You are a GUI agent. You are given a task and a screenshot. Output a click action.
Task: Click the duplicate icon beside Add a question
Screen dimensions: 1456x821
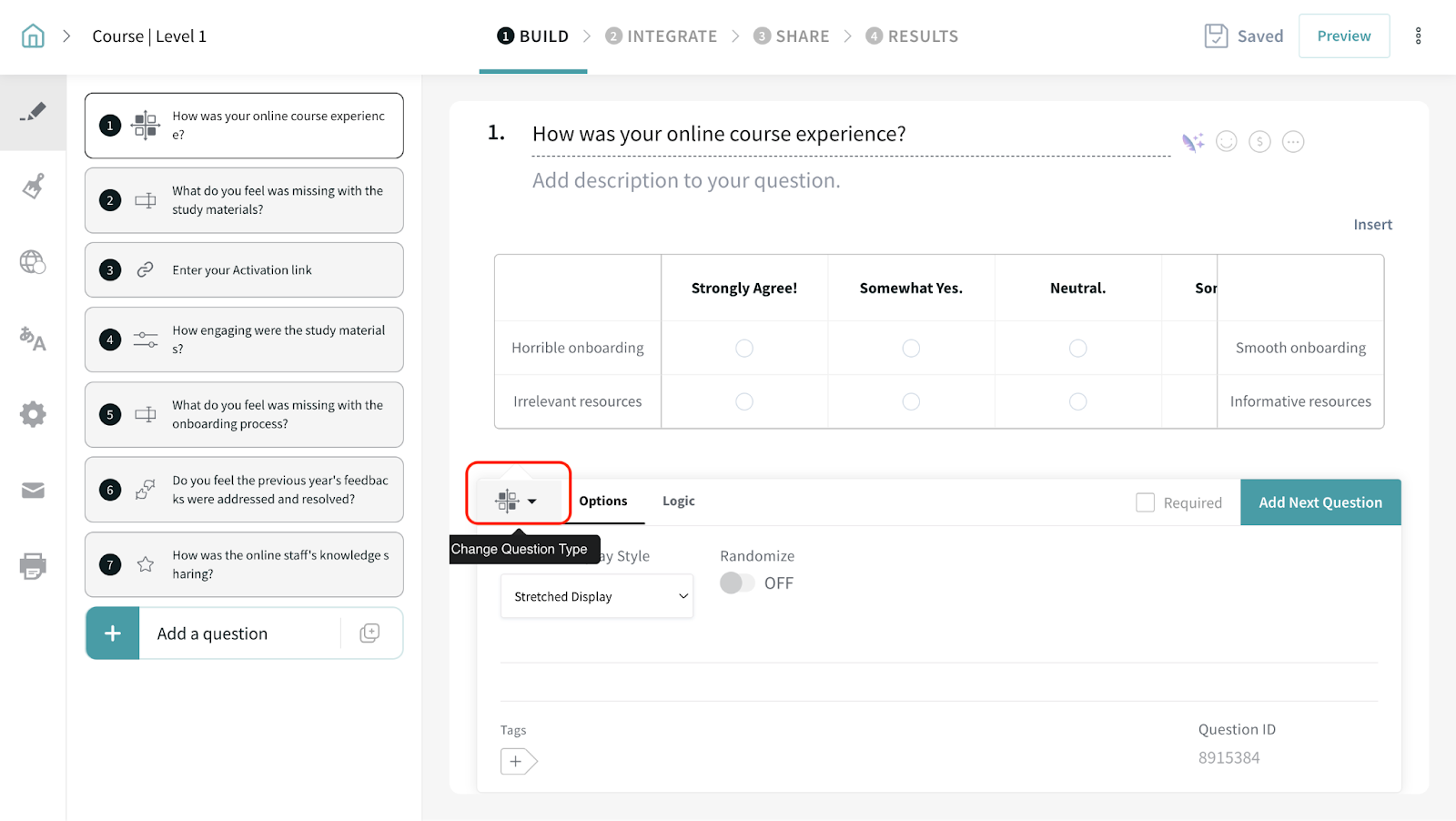coord(369,633)
